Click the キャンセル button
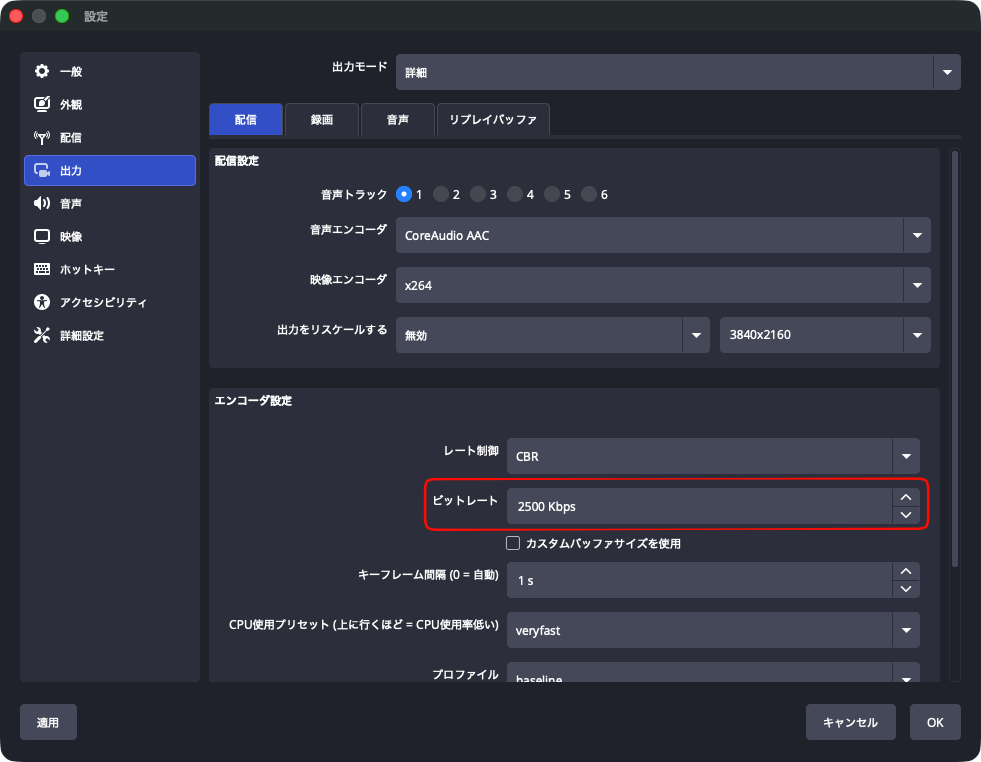The image size is (981, 762). coord(850,723)
